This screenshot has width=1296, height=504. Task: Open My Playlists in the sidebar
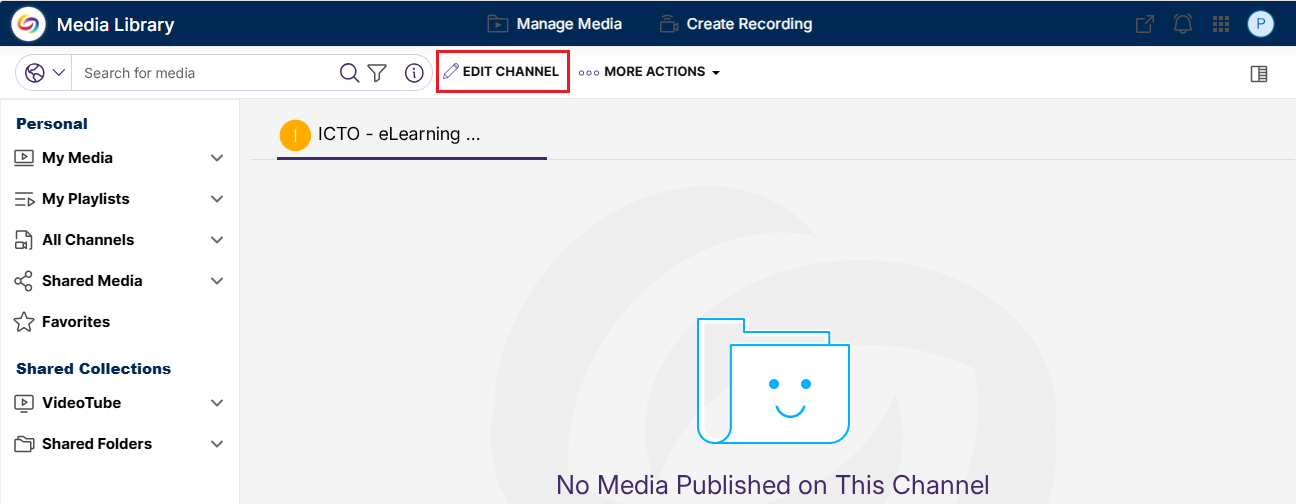pyautogui.click(x=86, y=199)
